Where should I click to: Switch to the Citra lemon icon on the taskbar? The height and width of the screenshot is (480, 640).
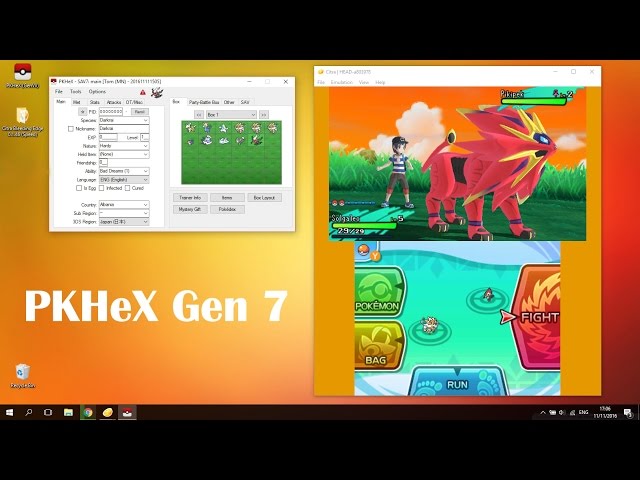coord(107,412)
